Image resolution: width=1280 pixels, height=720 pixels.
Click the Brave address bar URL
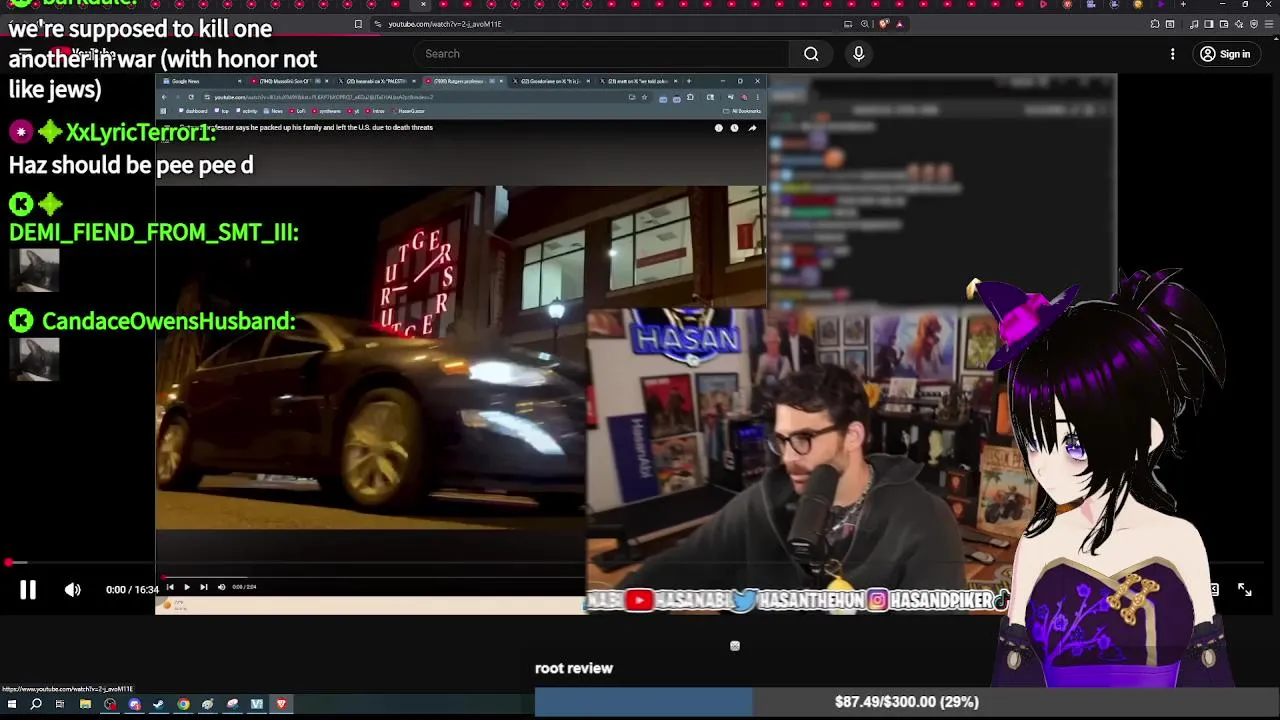point(445,24)
